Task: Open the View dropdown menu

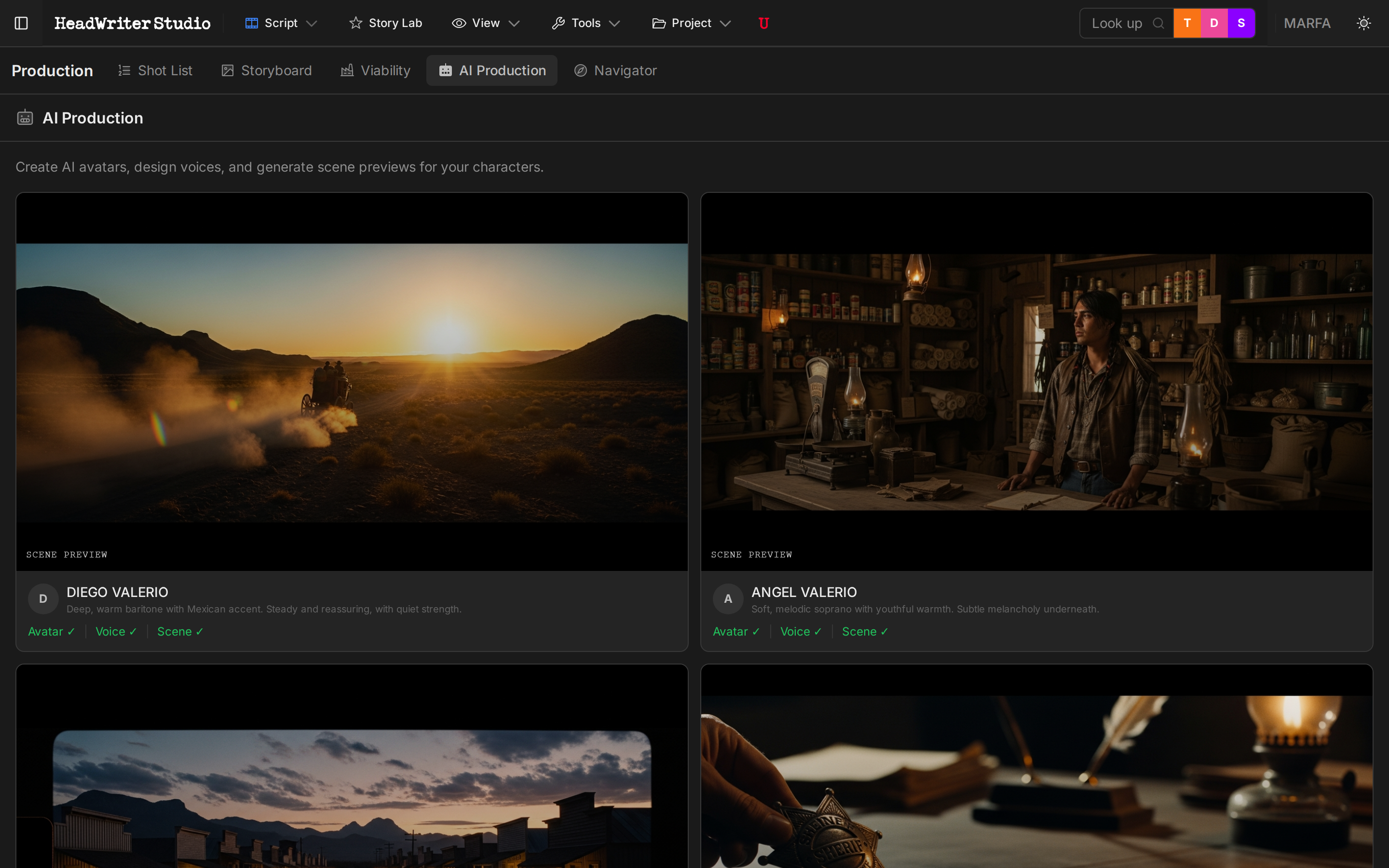Action: tap(514, 23)
